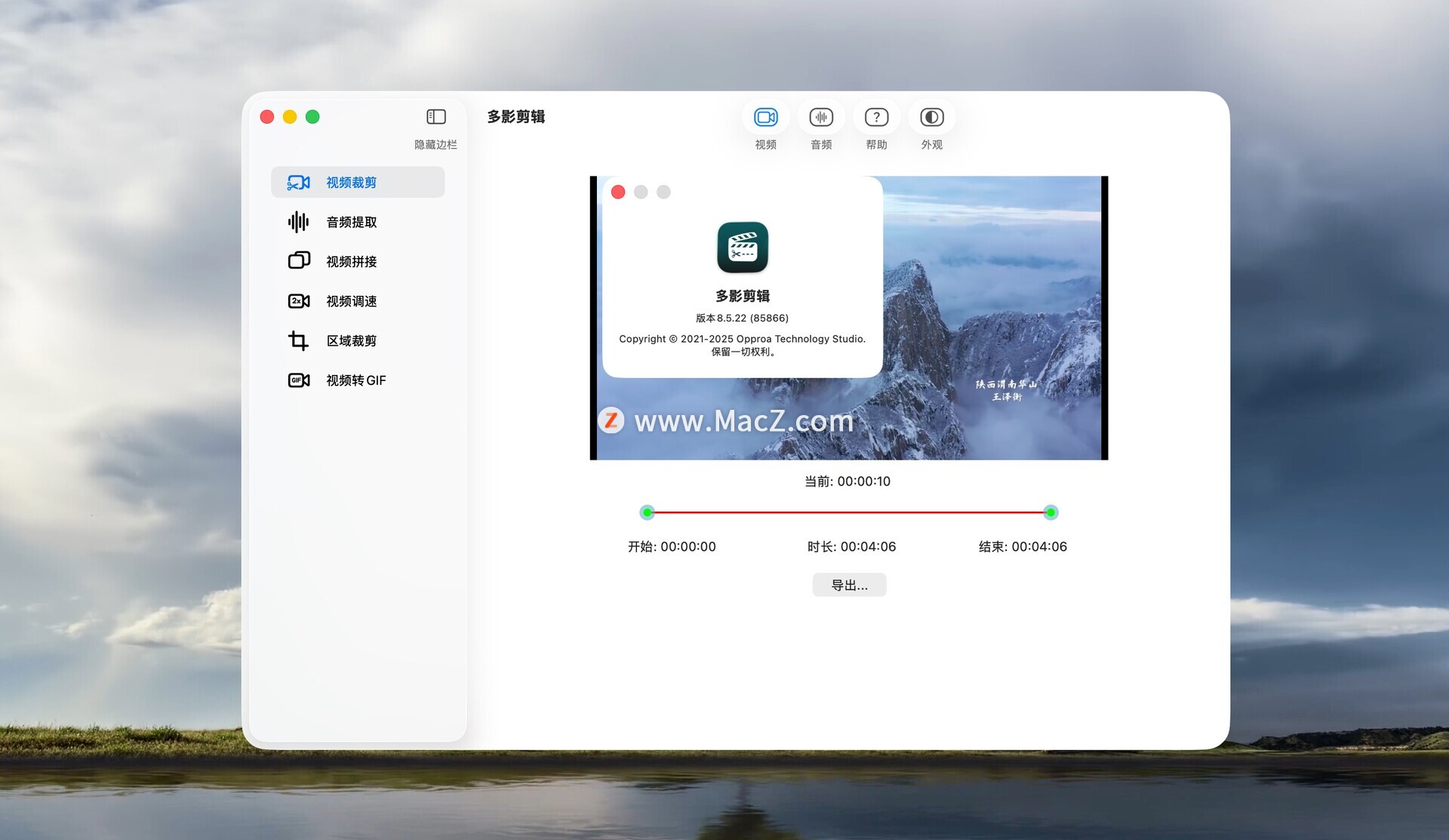Switch to the 视频 toolbar tab
The width and height of the screenshot is (1449, 840).
(765, 118)
